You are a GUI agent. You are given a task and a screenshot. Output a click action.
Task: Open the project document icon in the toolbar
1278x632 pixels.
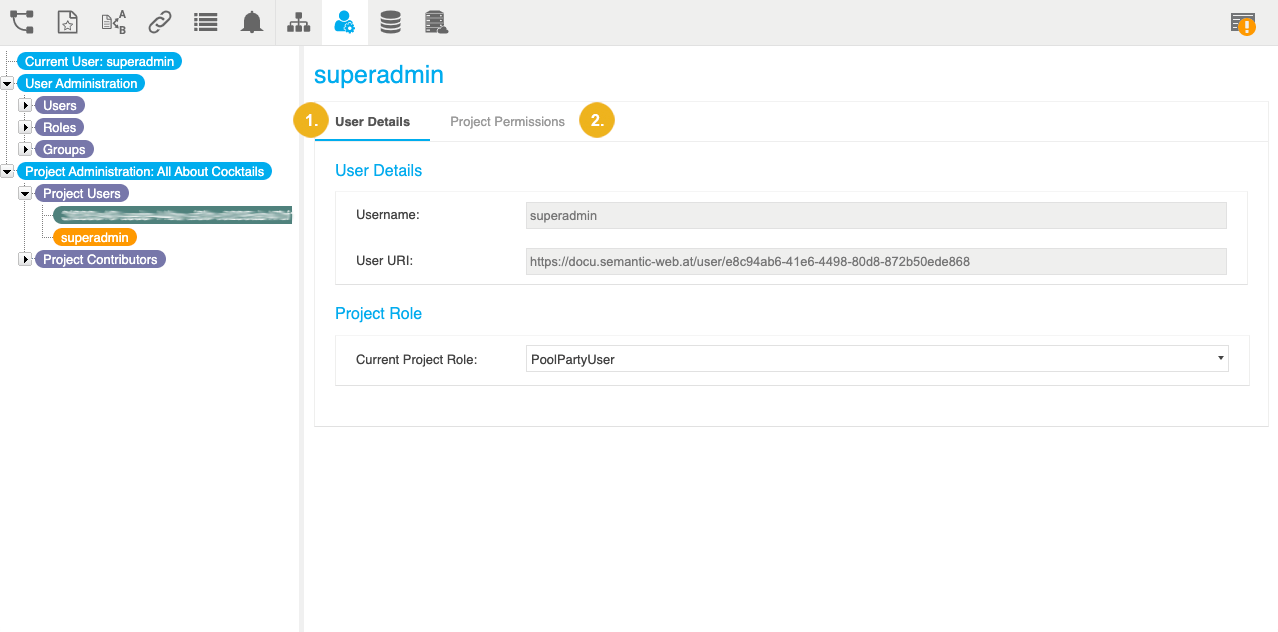(67, 21)
